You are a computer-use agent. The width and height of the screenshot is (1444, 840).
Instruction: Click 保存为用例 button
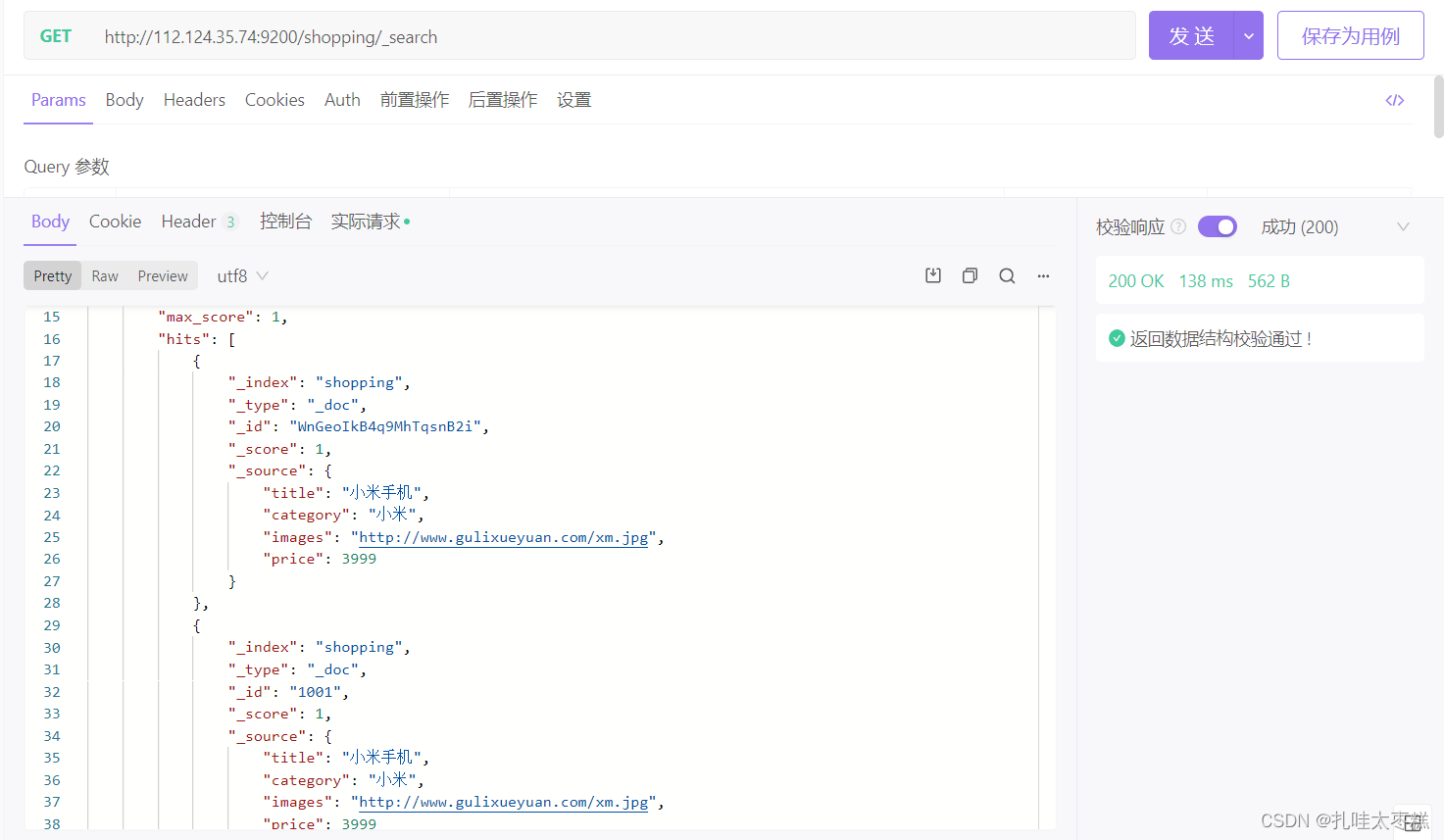pyautogui.click(x=1350, y=36)
